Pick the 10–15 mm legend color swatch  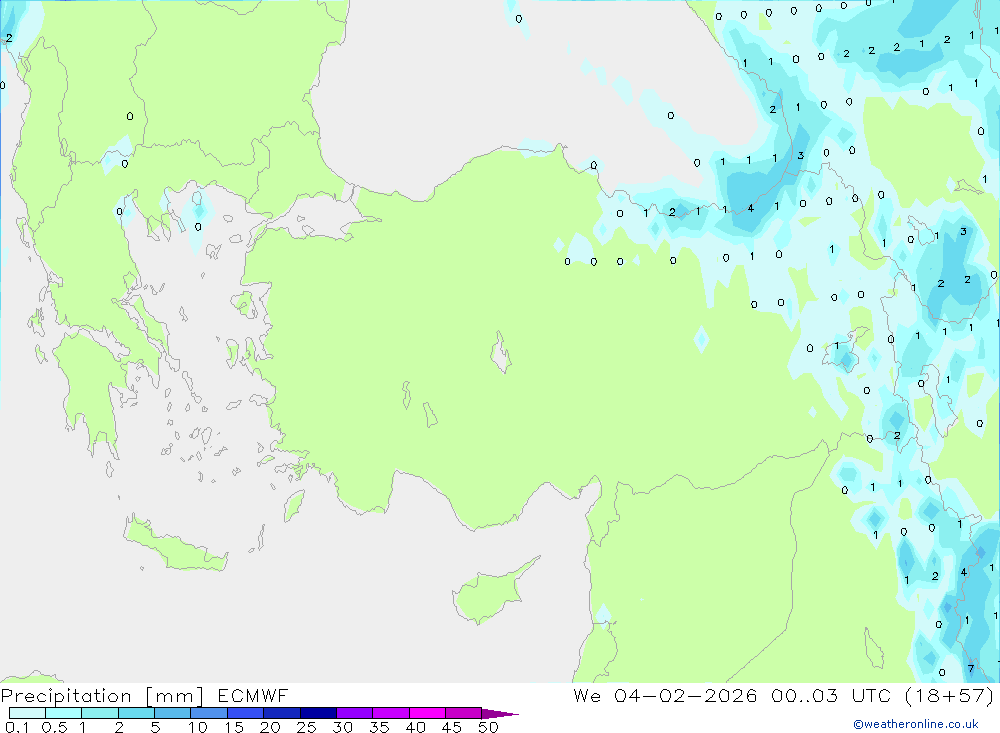click(x=209, y=713)
